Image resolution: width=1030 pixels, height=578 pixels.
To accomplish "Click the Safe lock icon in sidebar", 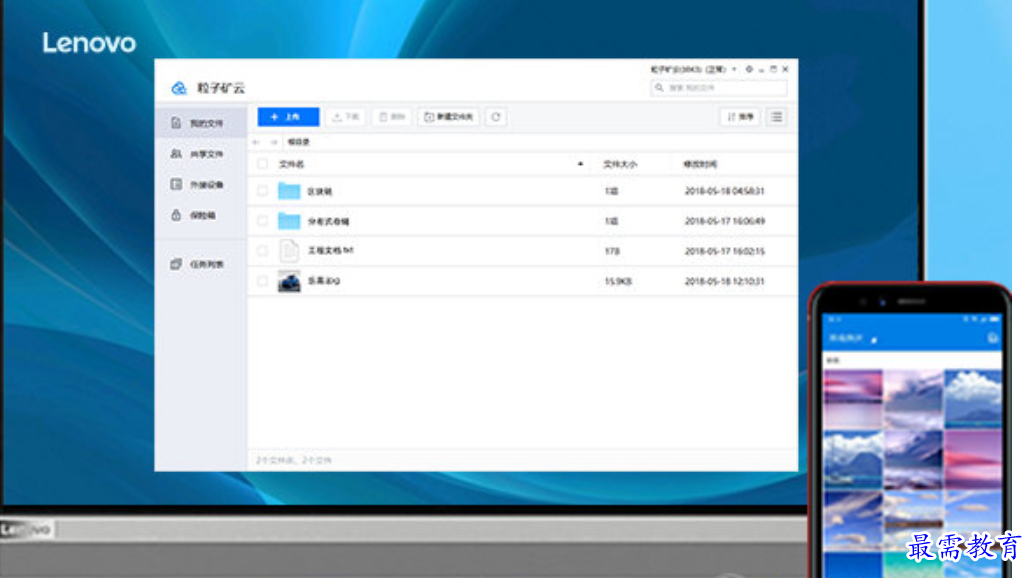I will [175, 215].
